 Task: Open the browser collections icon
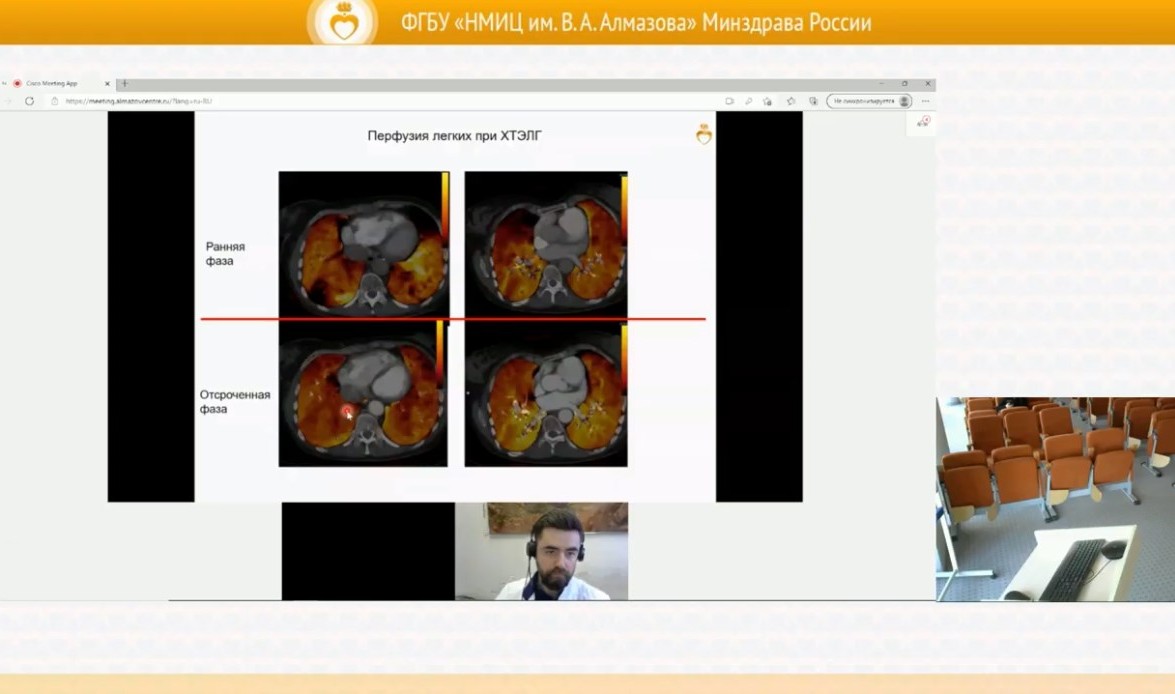812,101
